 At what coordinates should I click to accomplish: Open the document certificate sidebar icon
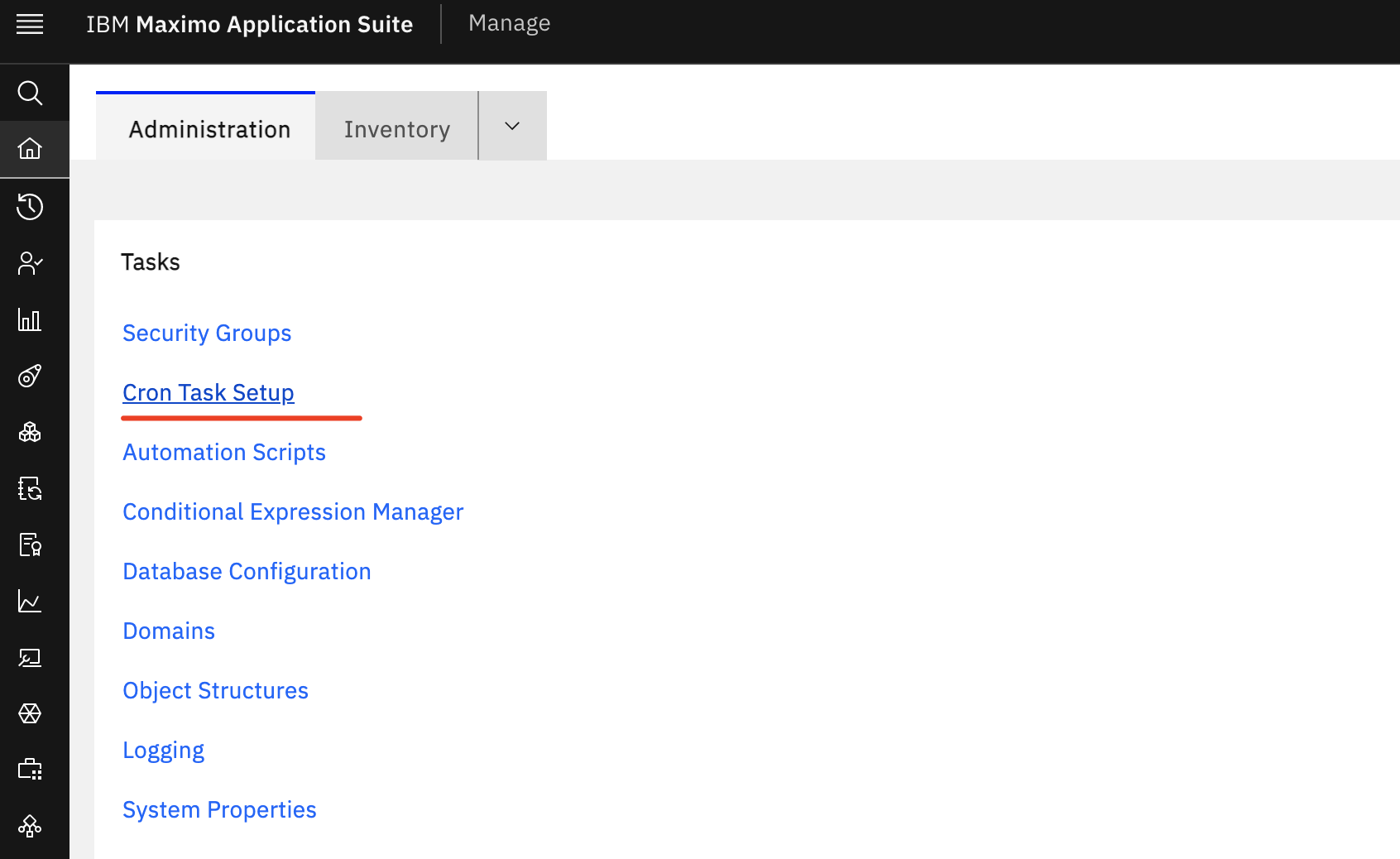pos(30,545)
